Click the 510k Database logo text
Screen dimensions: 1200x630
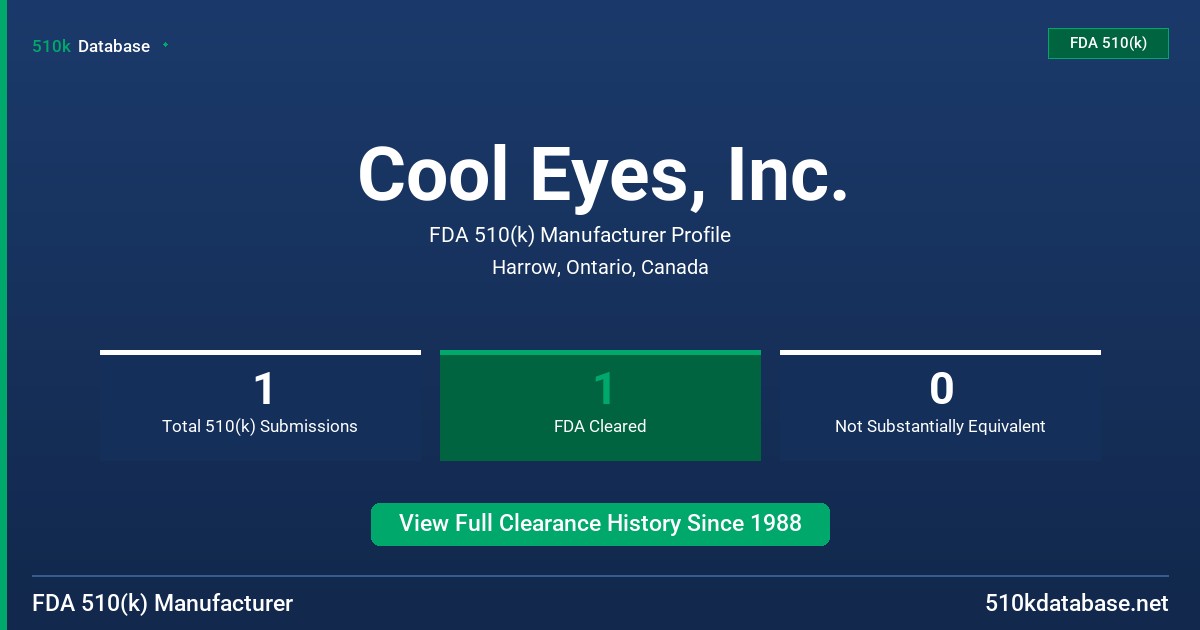tap(91, 46)
